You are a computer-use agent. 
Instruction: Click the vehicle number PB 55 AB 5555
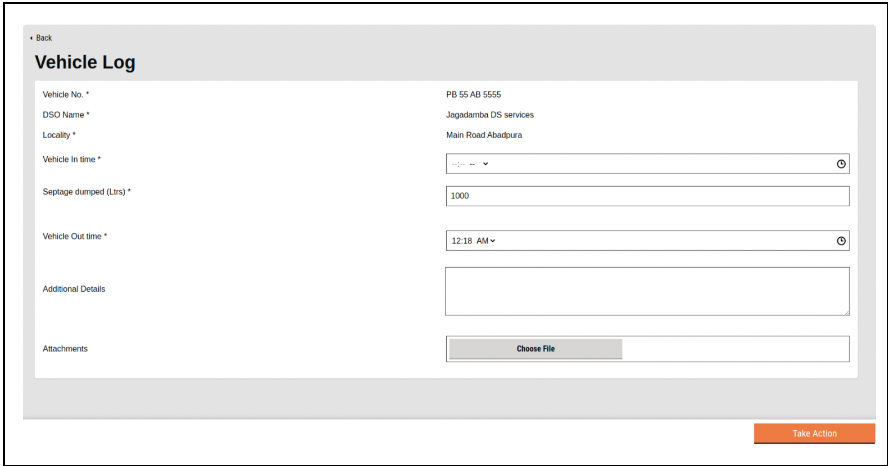473,94
